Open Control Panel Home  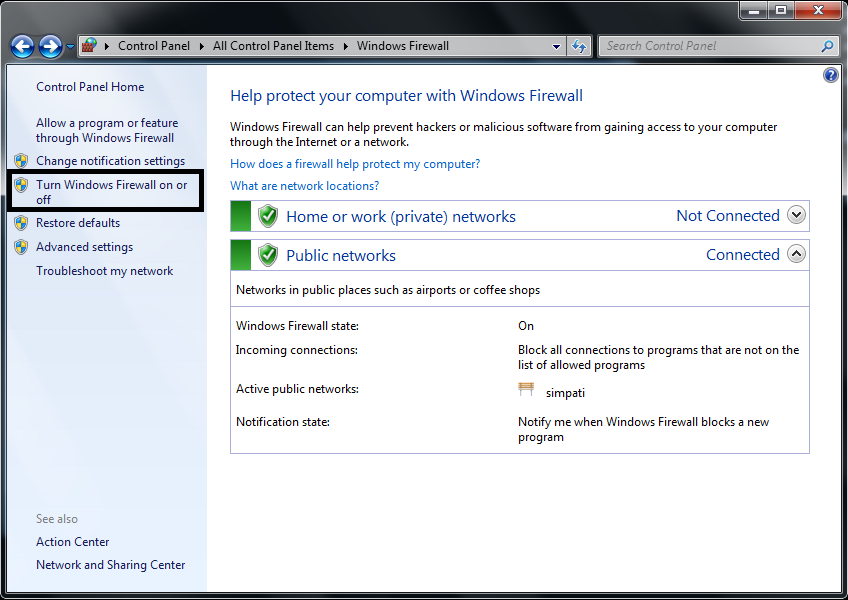coord(90,87)
